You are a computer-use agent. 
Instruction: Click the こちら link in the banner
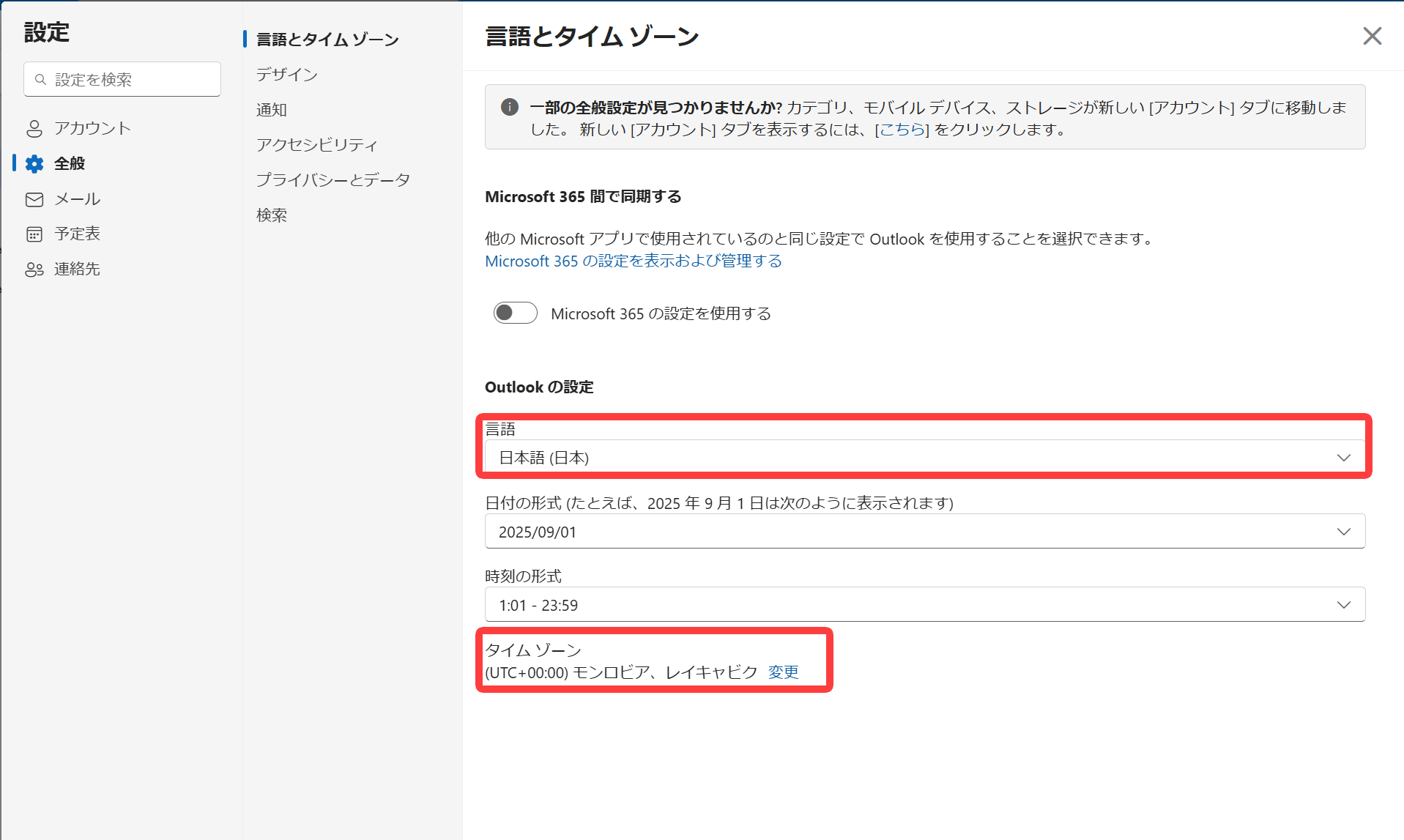(x=902, y=130)
